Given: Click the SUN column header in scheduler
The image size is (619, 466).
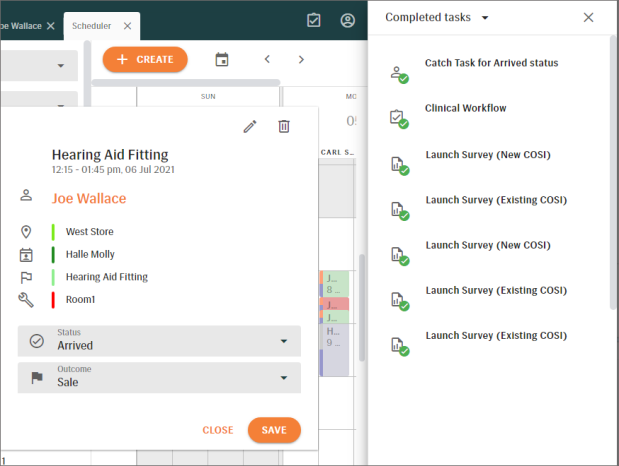Looking at the screenshot, I should [x=208, y=96].
